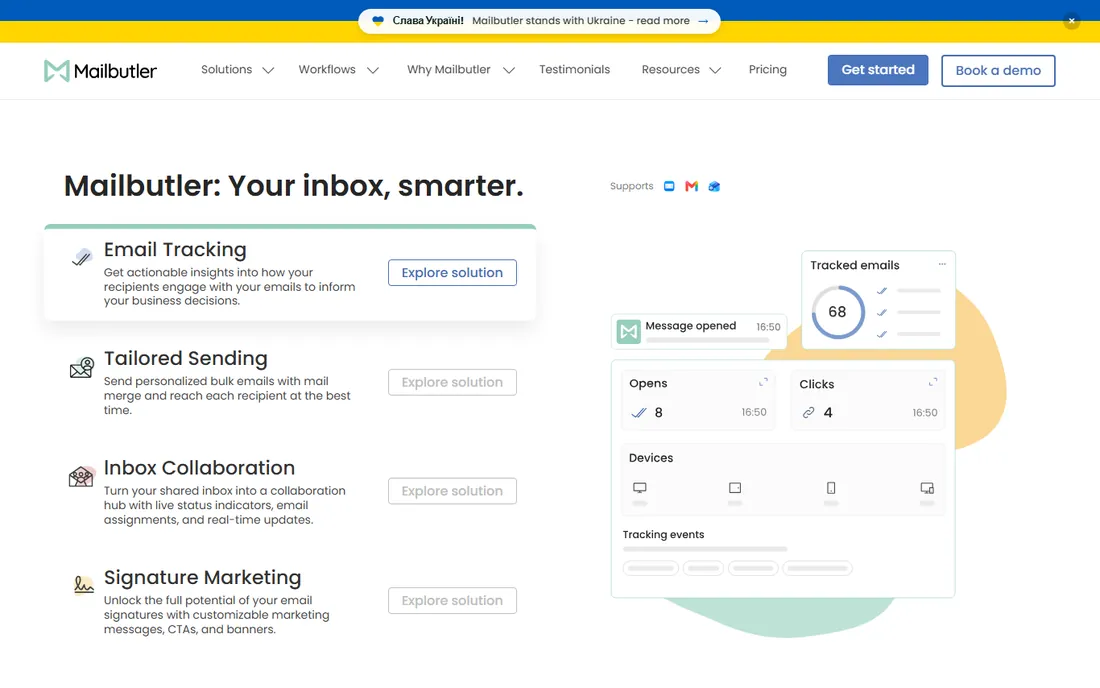Explore solution for Signature Marketing
1100x688 pixels.
pos(452,600)
